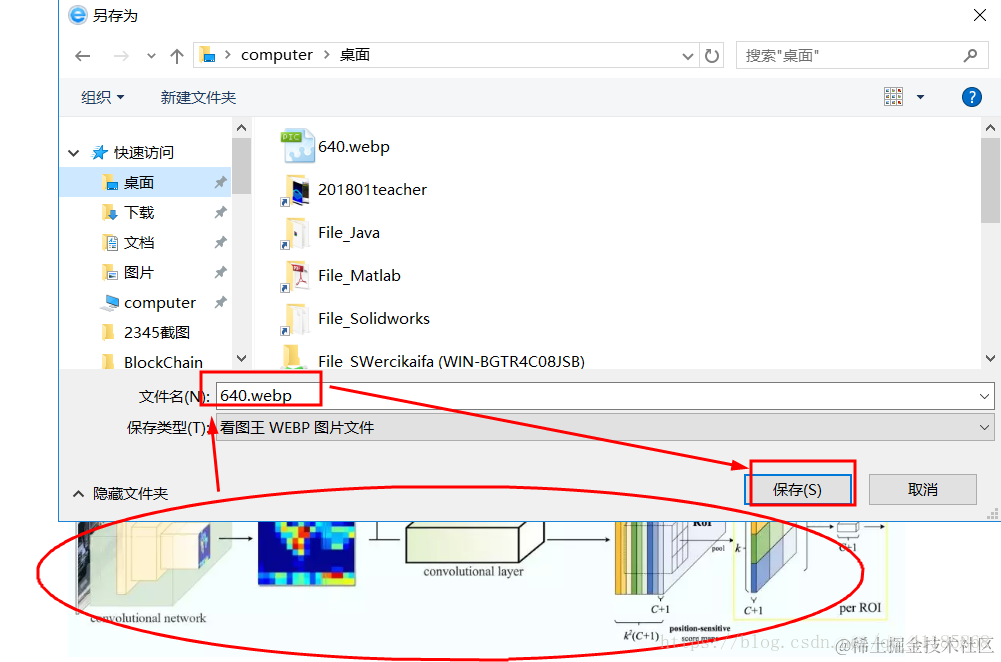The width and height of the screenshot is (1001, 662).
Task: Click file list scrollbar down arrow
Action: pyautogui.click(x=990, y=358)
